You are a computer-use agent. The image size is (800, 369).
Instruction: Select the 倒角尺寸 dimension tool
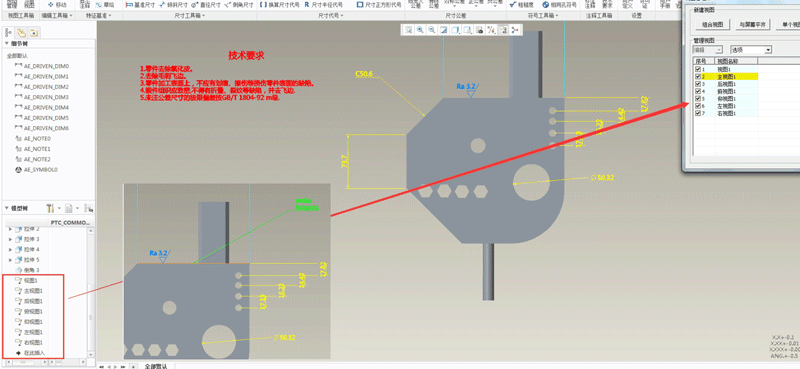coord(239,5)
